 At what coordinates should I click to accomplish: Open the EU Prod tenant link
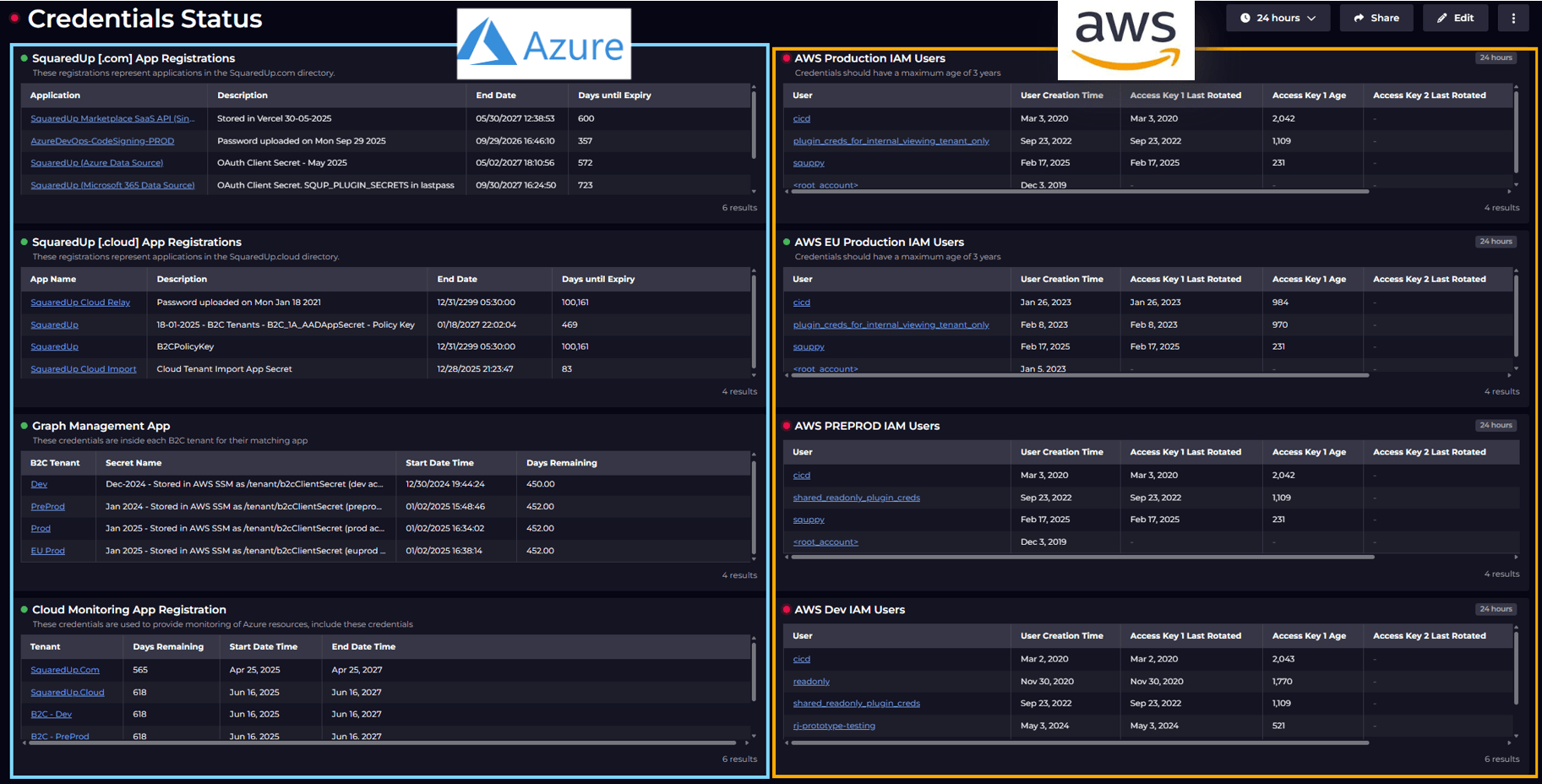[47, 551]
